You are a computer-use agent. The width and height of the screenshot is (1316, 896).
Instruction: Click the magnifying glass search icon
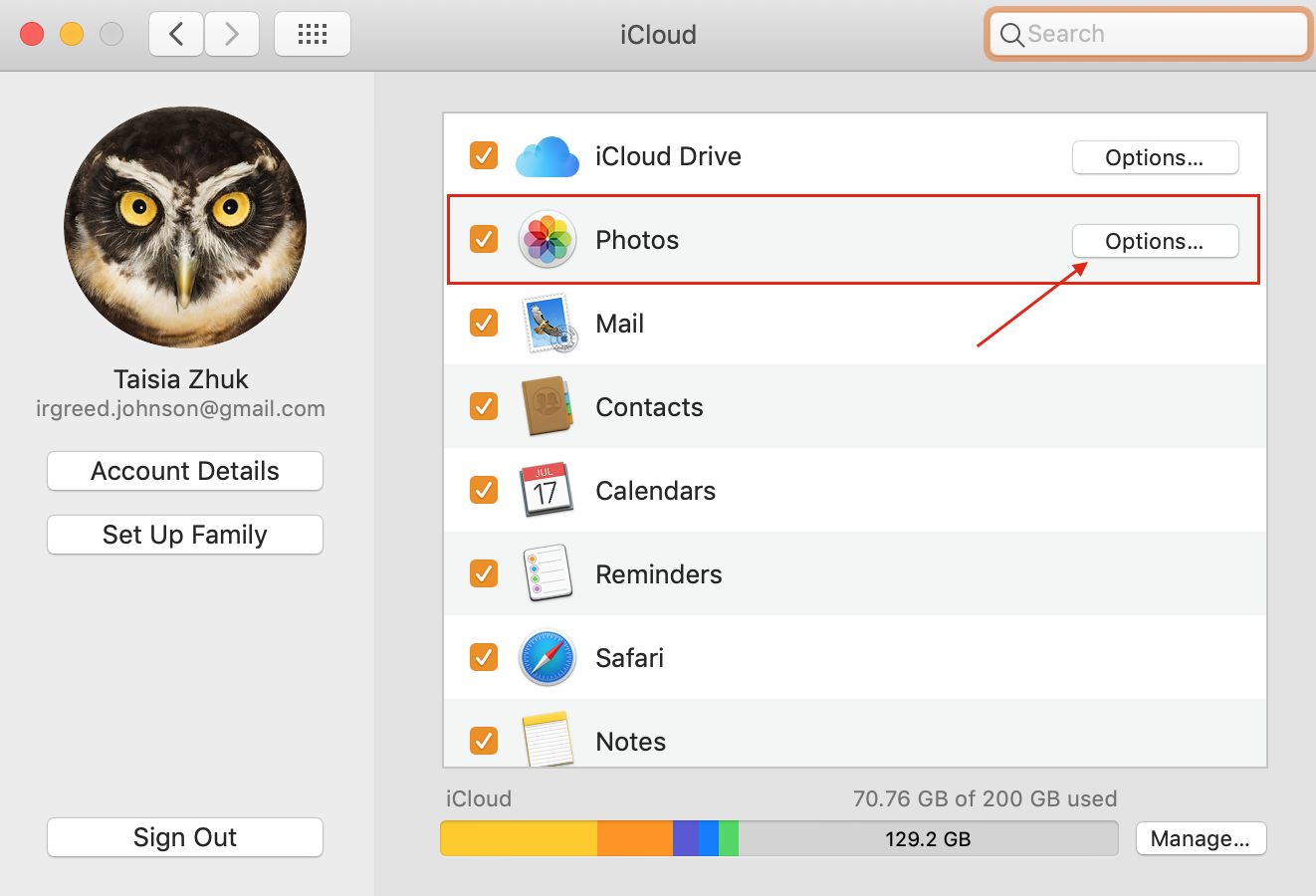[1011, 35]
